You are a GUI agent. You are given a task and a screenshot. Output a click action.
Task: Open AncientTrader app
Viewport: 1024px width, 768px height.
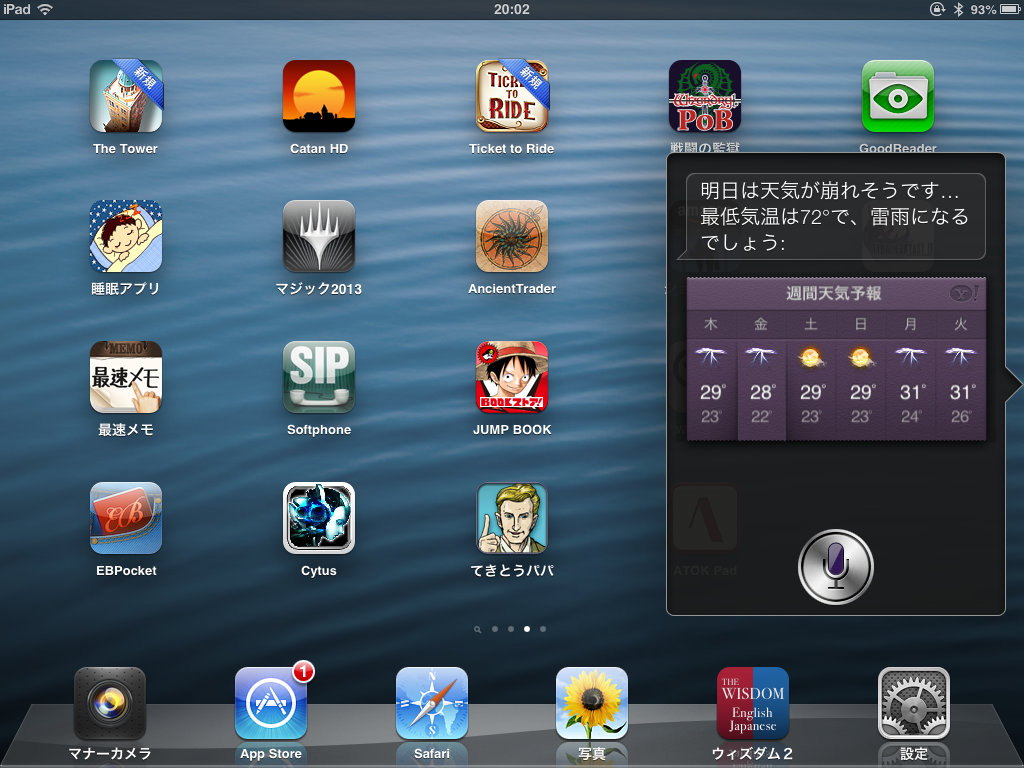[512, 237]
